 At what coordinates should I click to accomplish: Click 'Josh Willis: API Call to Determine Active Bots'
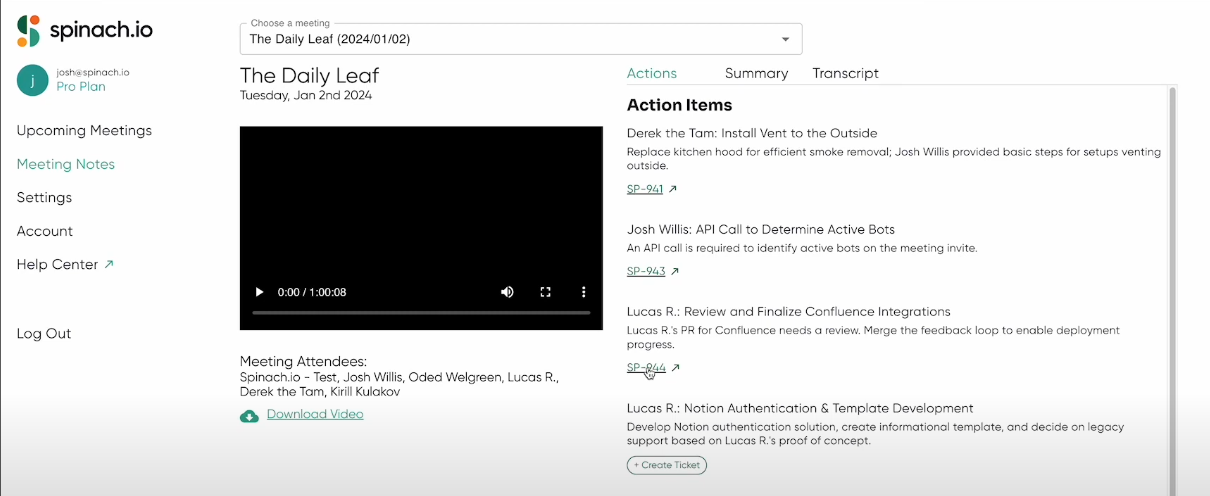[761, 229]
